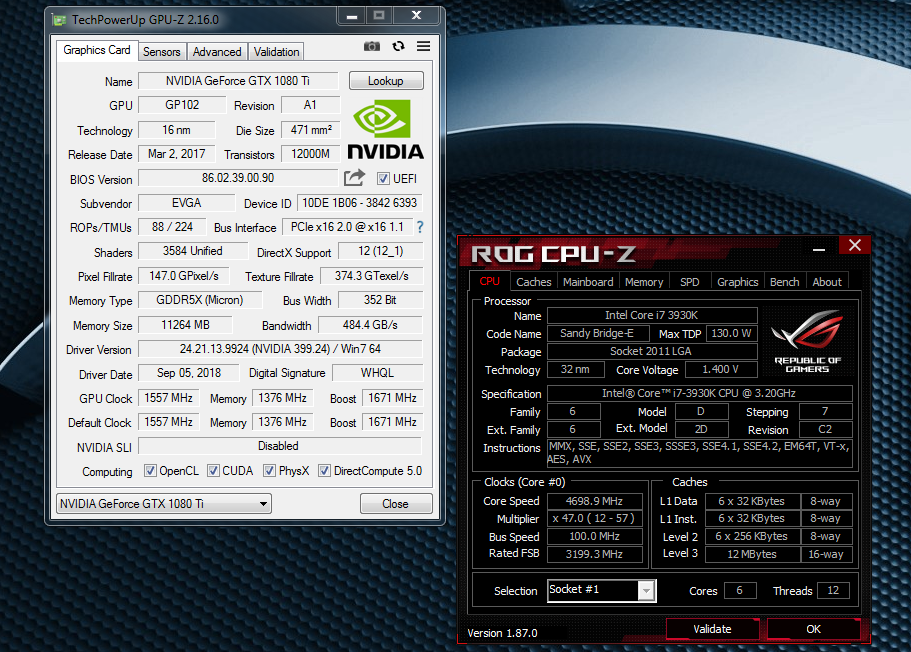Screen dimensions: 911x652
Task: Click the GPU-Z screenshot camera icon
Action: (372, 46)
